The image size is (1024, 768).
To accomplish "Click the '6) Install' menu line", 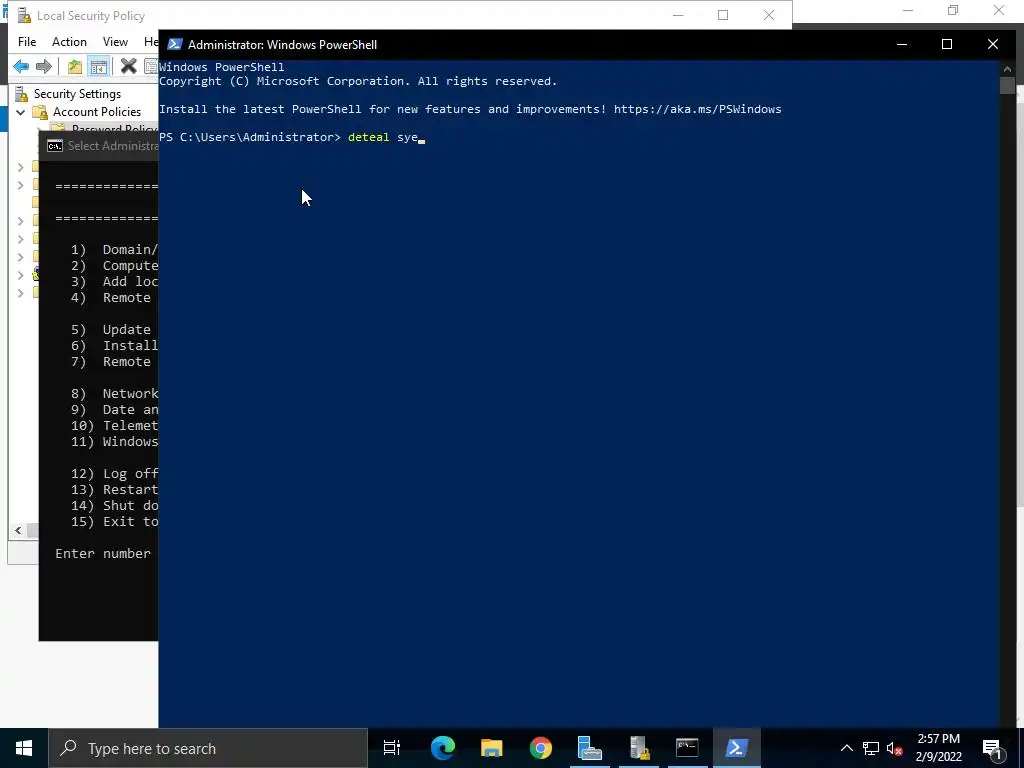I will coord(114,345).
